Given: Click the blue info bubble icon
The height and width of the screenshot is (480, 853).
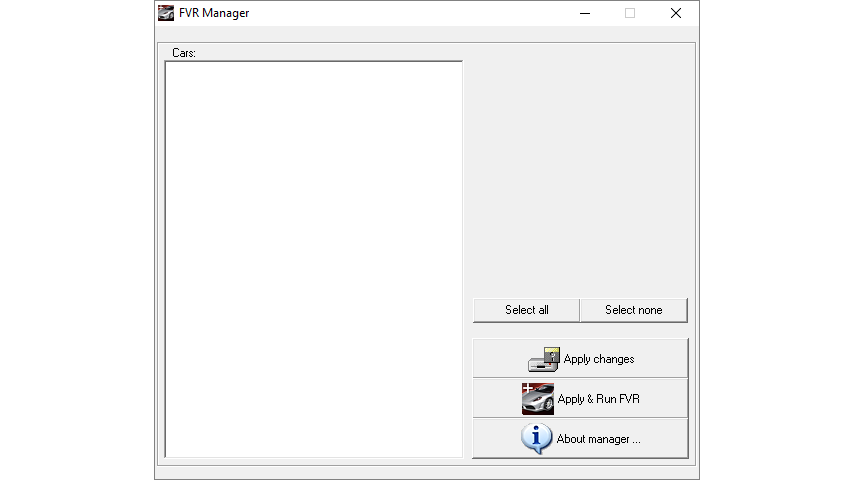Looking at the screenshot, I should [x=536, y=438].
